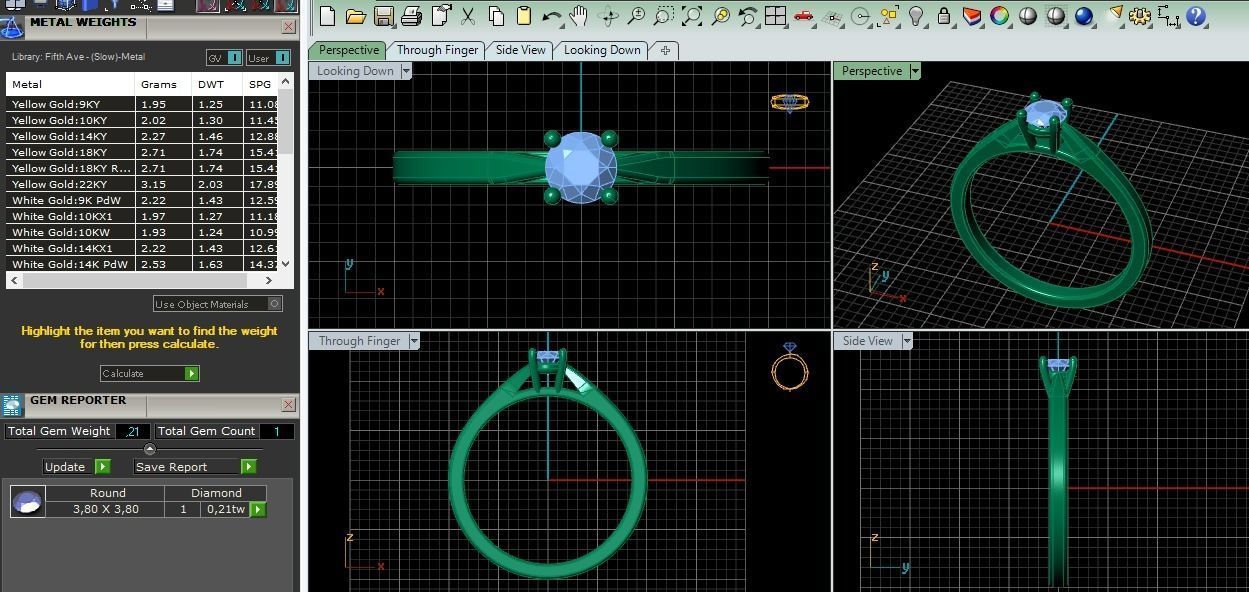Click the Save Report button

pos(195,467)
